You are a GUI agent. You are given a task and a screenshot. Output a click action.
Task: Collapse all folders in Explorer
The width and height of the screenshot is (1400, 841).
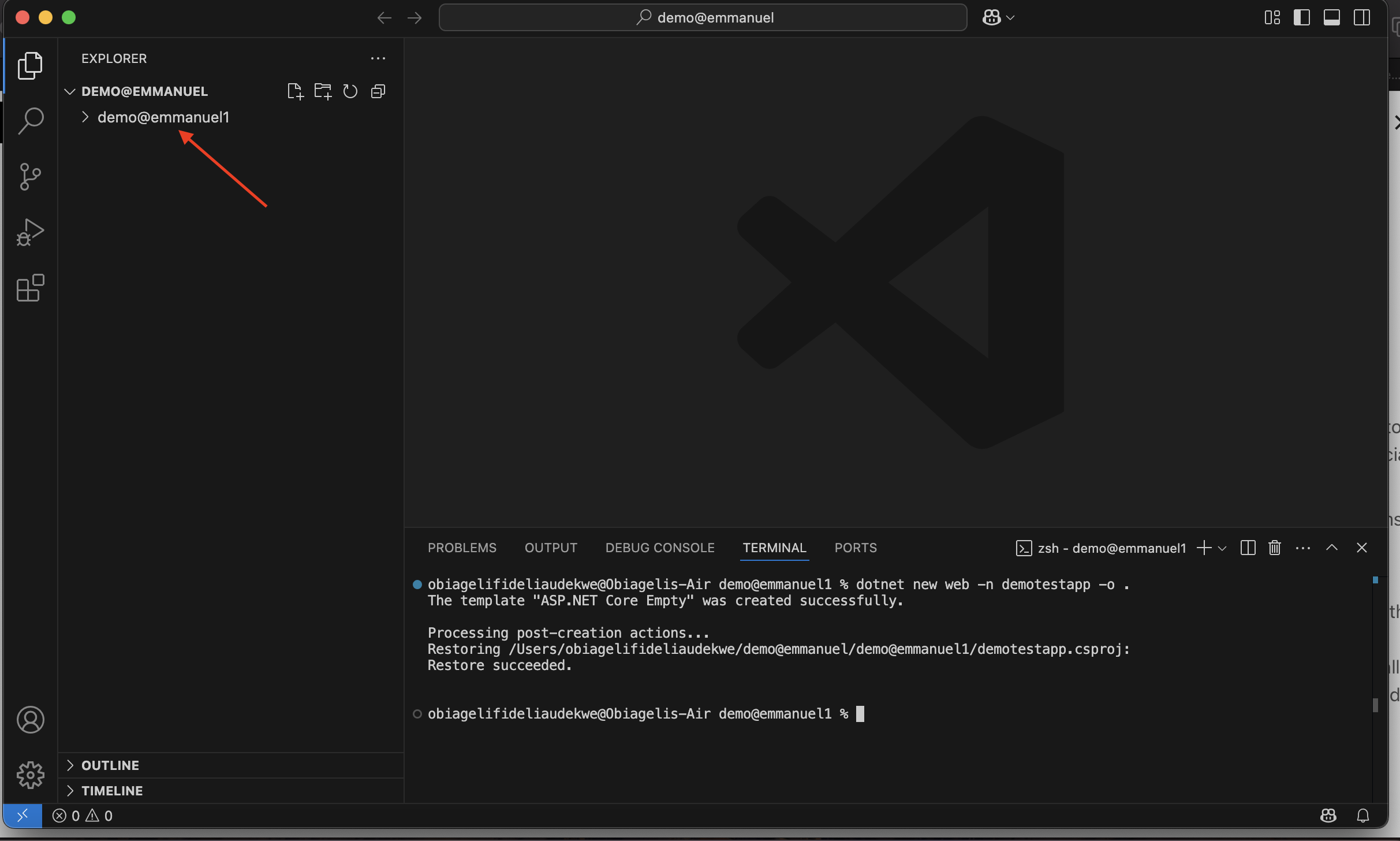click(x=378, y=91)
